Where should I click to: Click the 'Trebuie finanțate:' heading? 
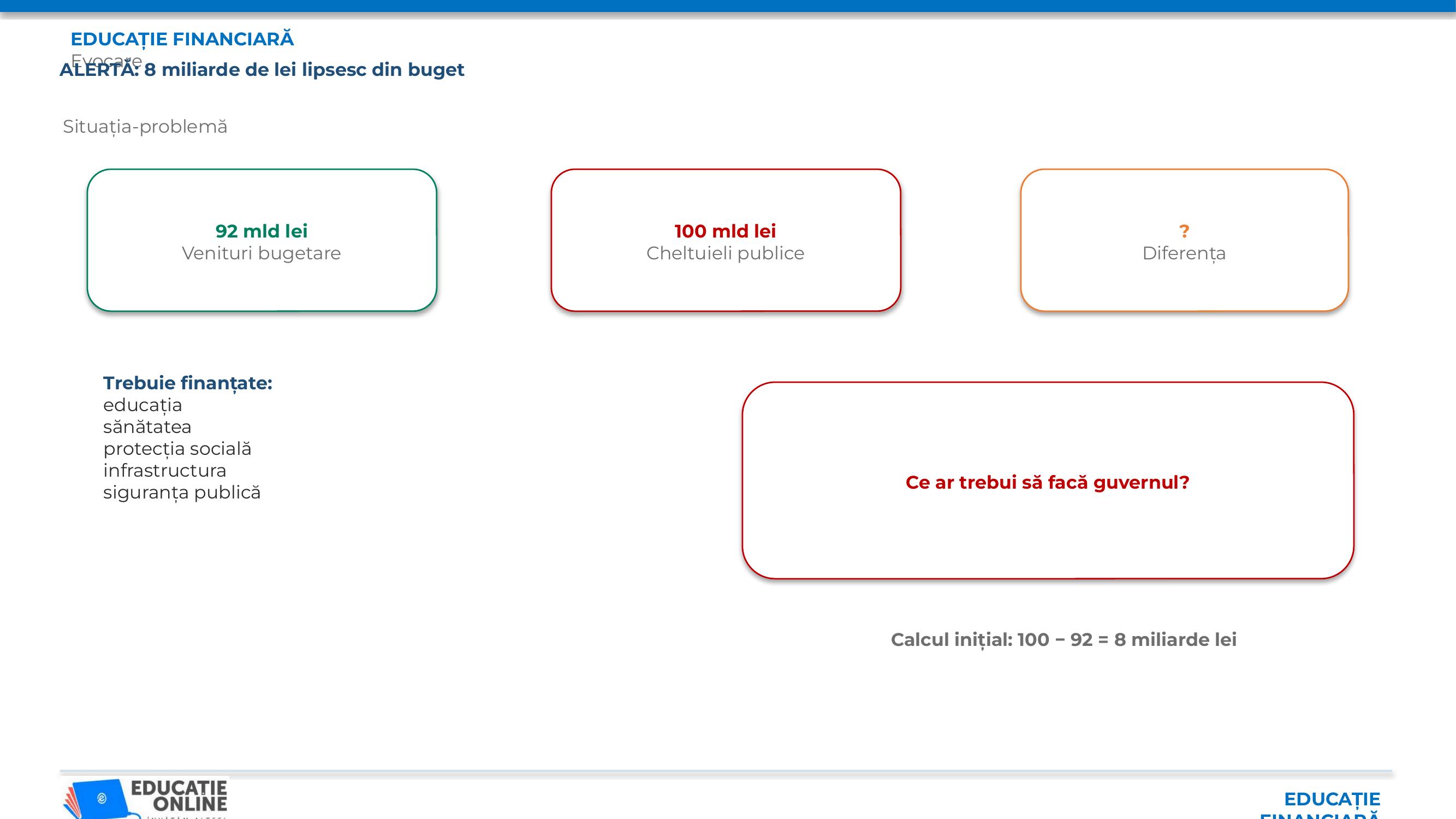tap(188, 383)
